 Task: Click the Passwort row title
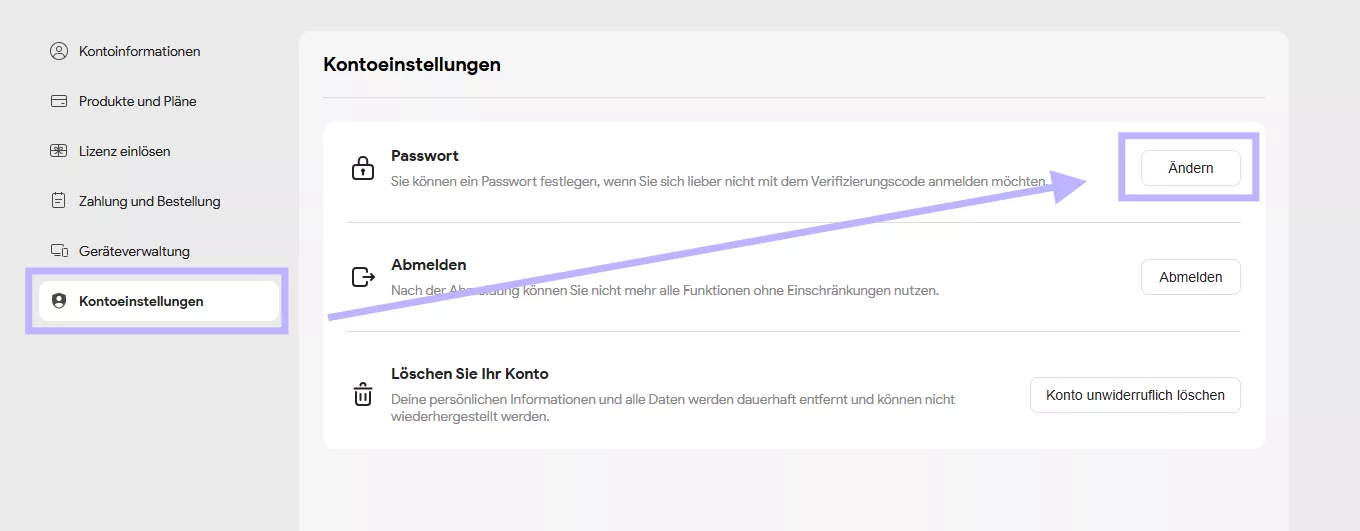pos(425,156)
